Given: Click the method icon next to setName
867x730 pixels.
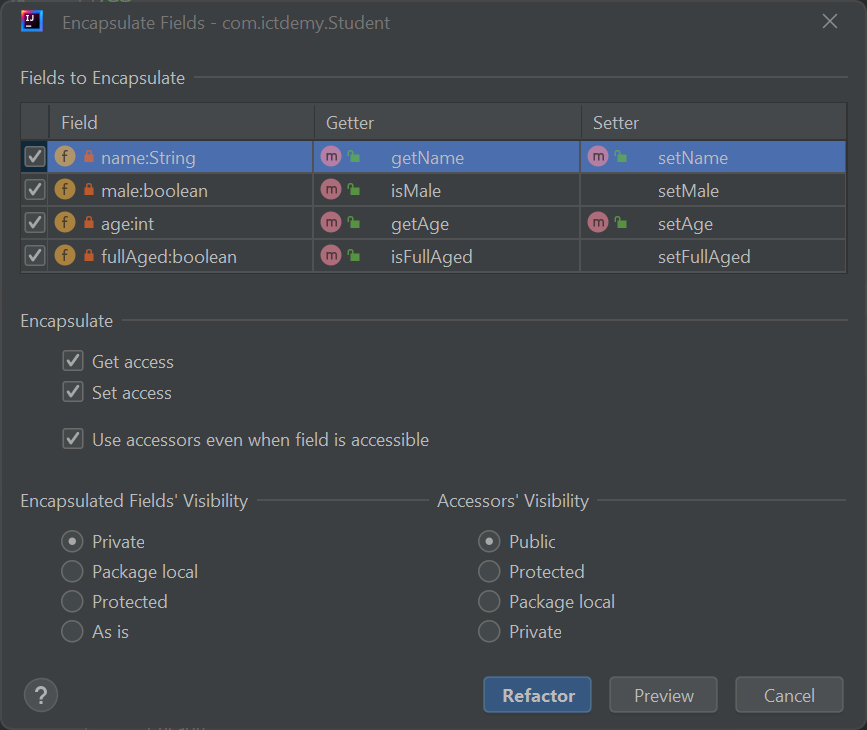Looking at the screenshot, I should (597, 157).
